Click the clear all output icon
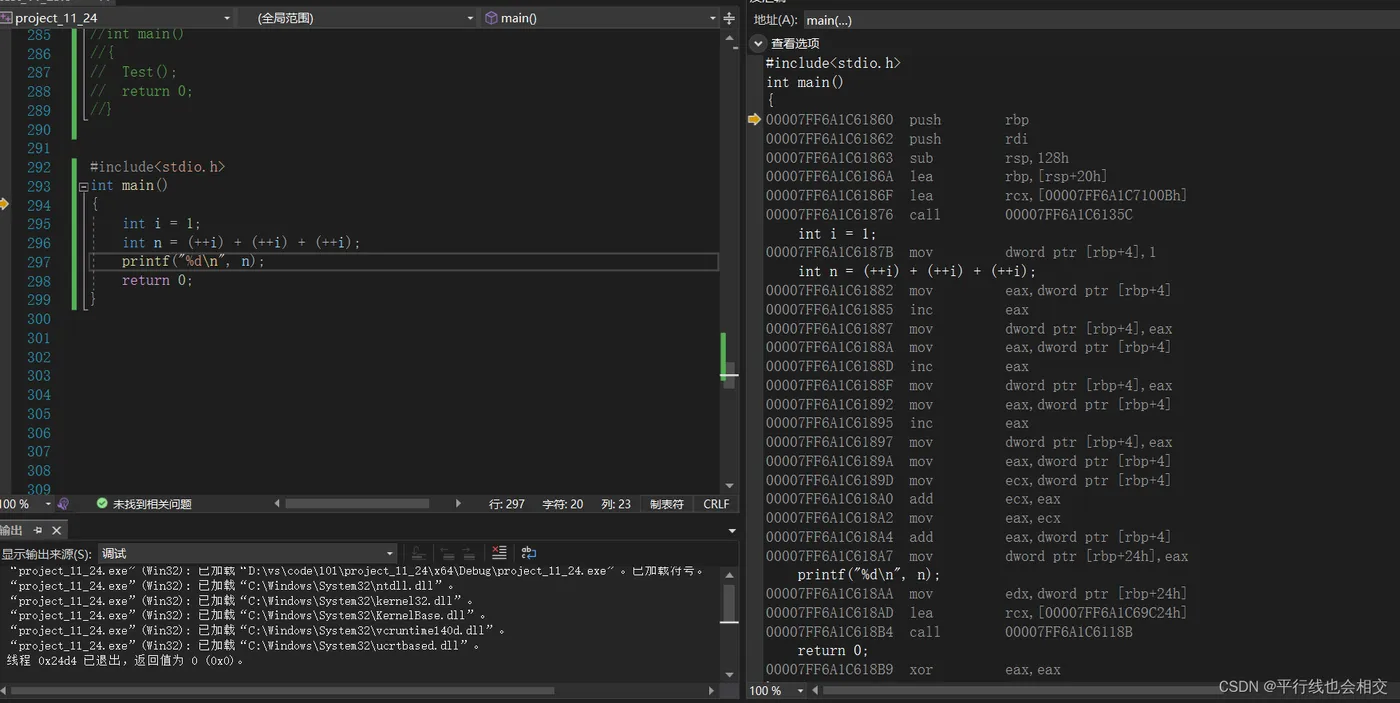Image resolution: width=1400 pixels, height=703 pixels. click(x=499, y=553)
